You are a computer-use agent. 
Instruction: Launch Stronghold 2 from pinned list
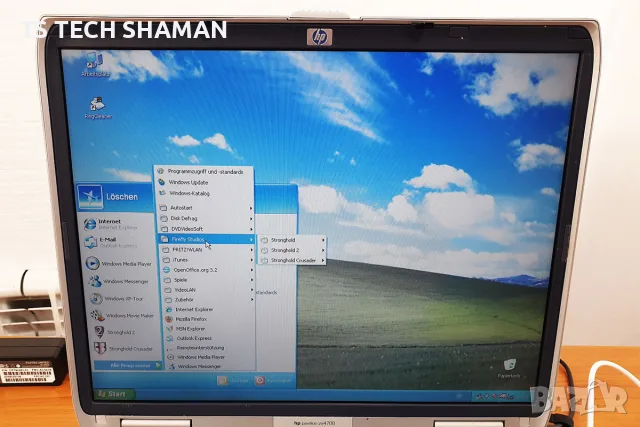tap(115, 332)
